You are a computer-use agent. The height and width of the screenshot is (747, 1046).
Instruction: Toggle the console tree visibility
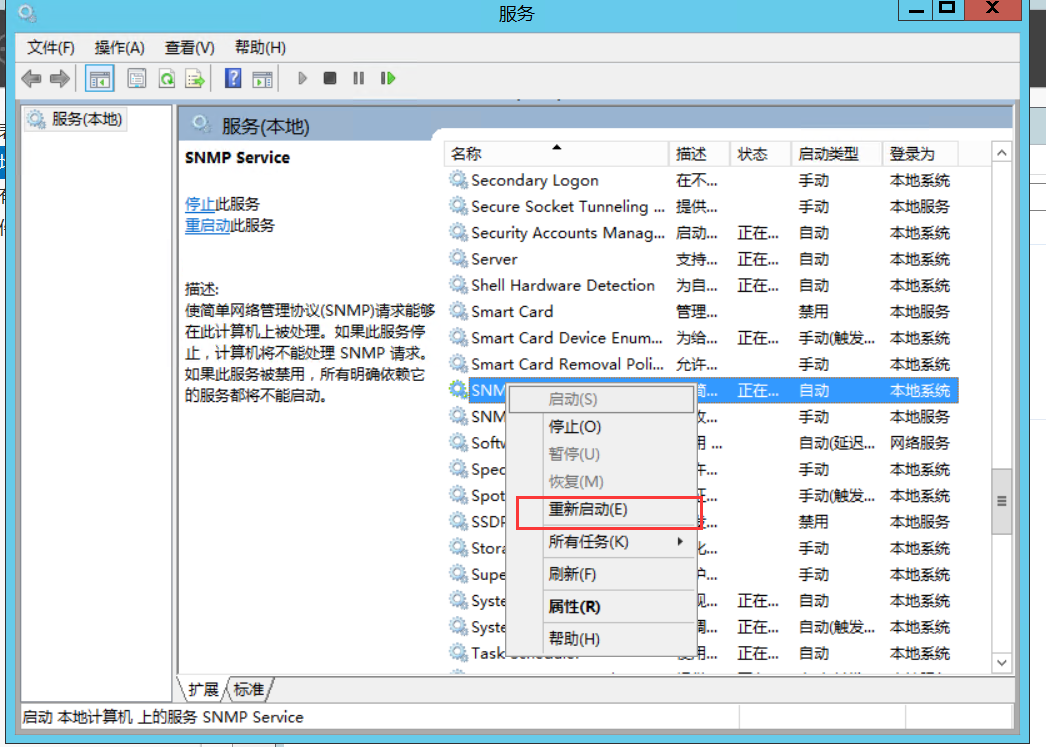pyautogui.click(x=99, y=78)
